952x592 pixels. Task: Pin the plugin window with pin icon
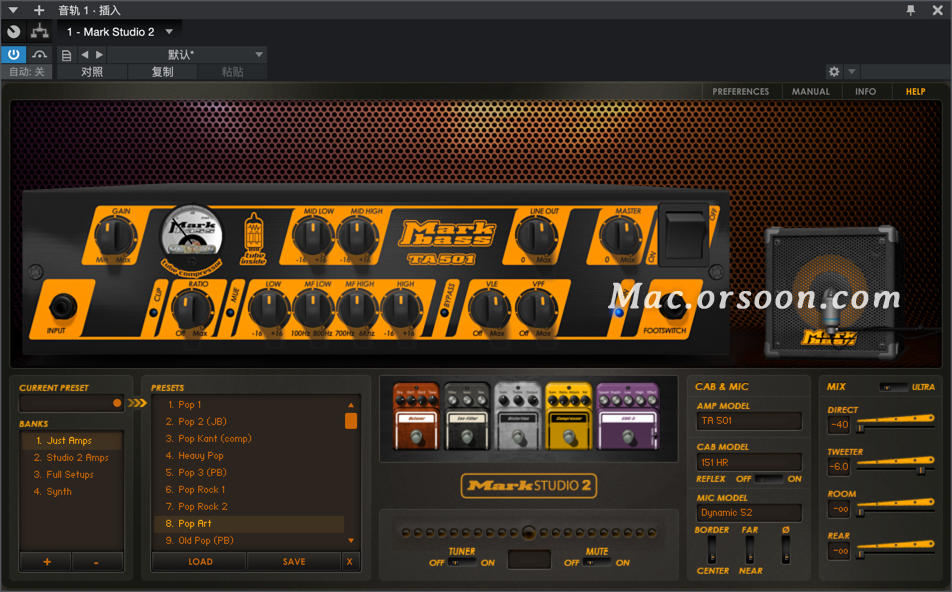pos(911,10)
